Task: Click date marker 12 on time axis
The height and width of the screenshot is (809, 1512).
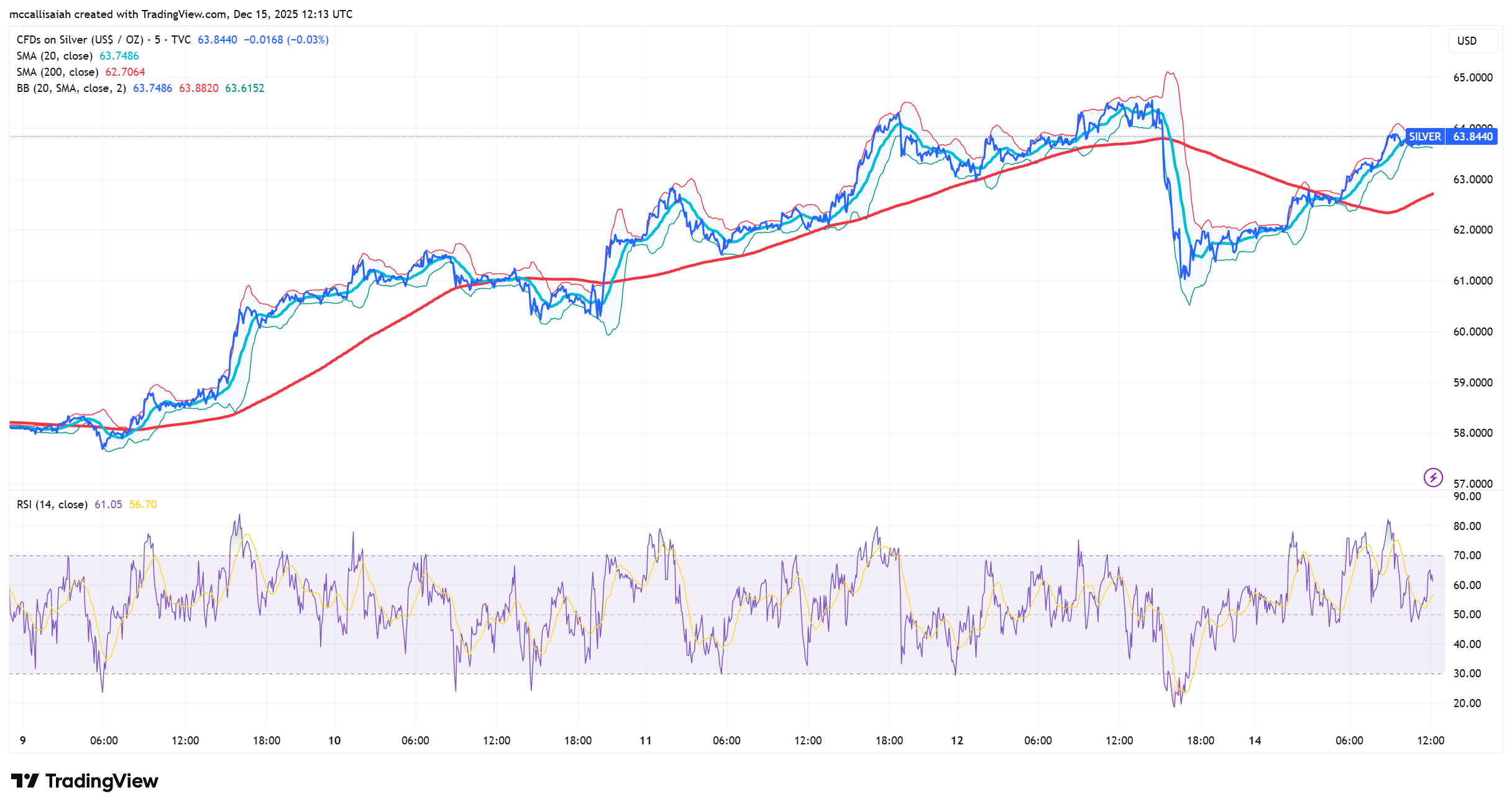Action: pos(957,741)
